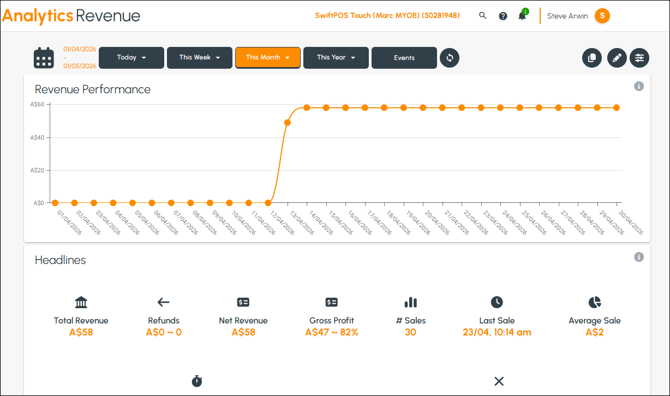Click the Revenue Performance heading
This screenshot has width=670, height=396.
point(93,89)
